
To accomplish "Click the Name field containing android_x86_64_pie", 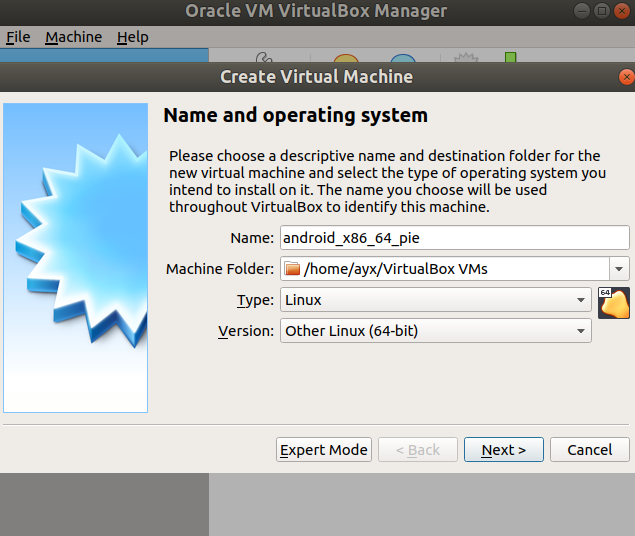I will [x=454, y=238].
